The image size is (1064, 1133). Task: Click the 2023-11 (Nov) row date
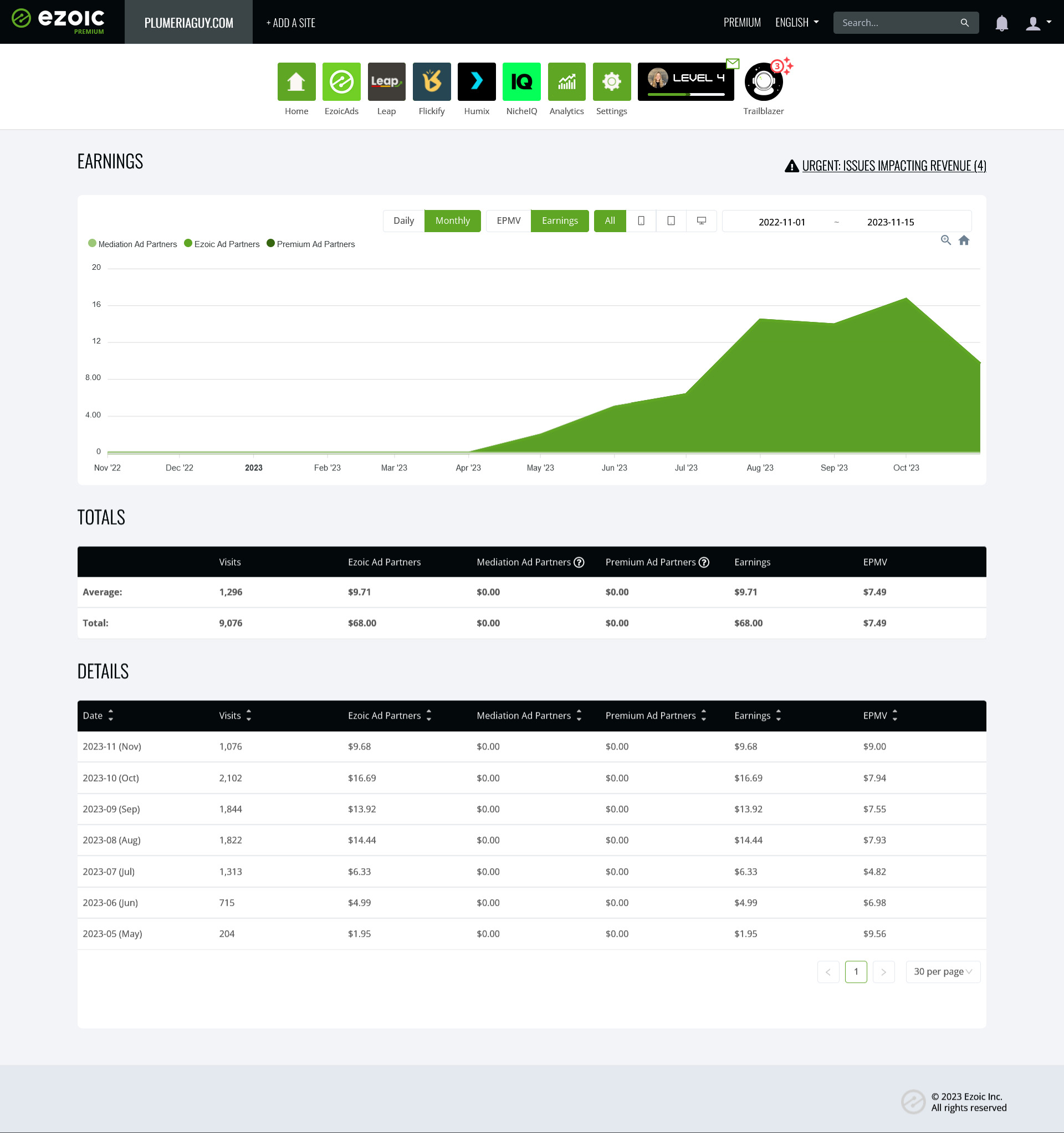[112, 747]
